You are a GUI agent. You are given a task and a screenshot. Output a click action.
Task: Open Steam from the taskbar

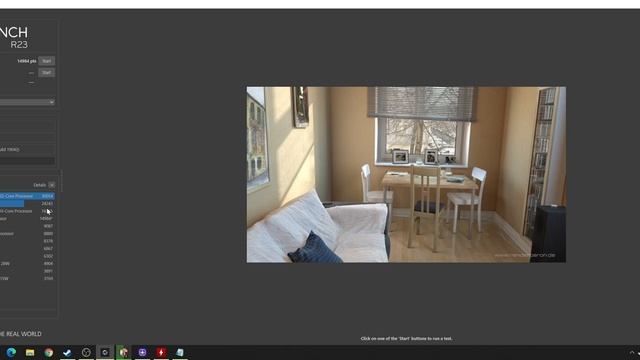(x=67, y=352)
